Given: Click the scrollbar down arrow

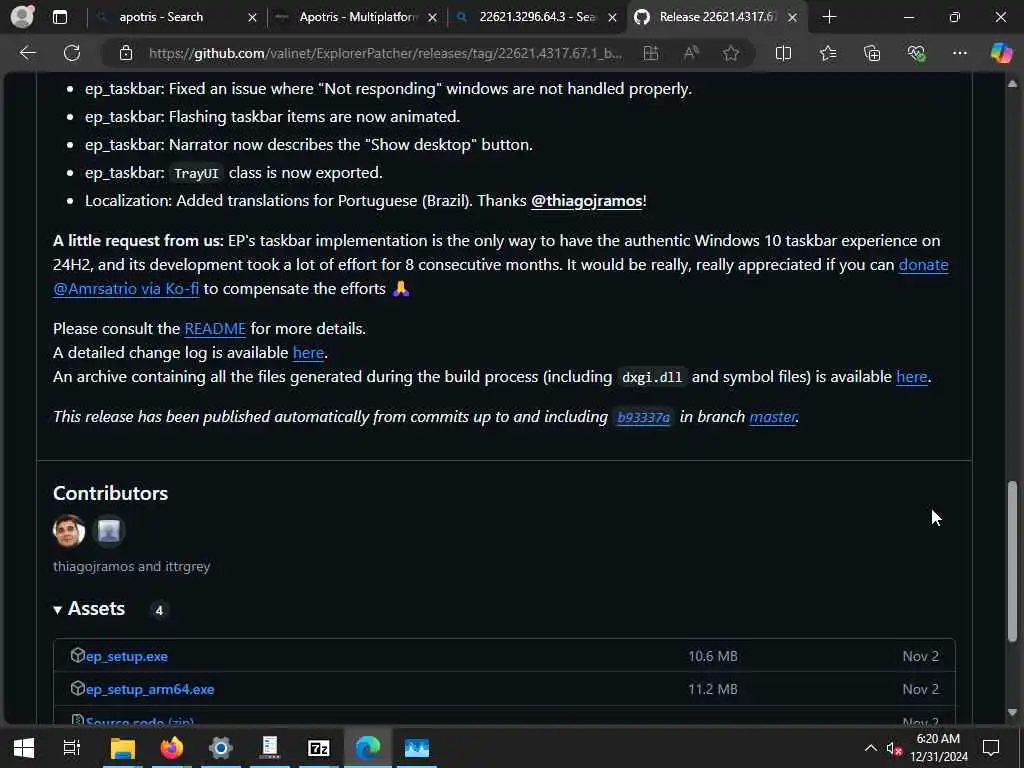Looking at the screenshot, I should [x=1012, y=712].
